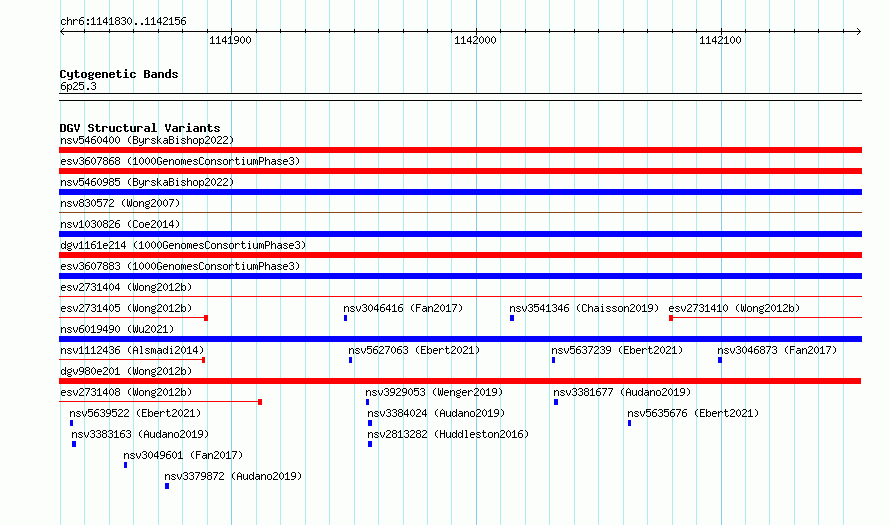Click the DGV Structural Variants track title
Viewport: 890px width, 525px height.
140,128
